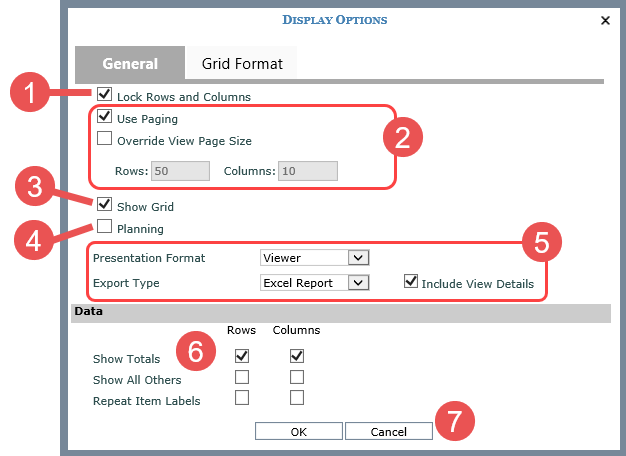
Task: Close the Display Options dialog
Action: pyautogui.click(x=605, y=20)
